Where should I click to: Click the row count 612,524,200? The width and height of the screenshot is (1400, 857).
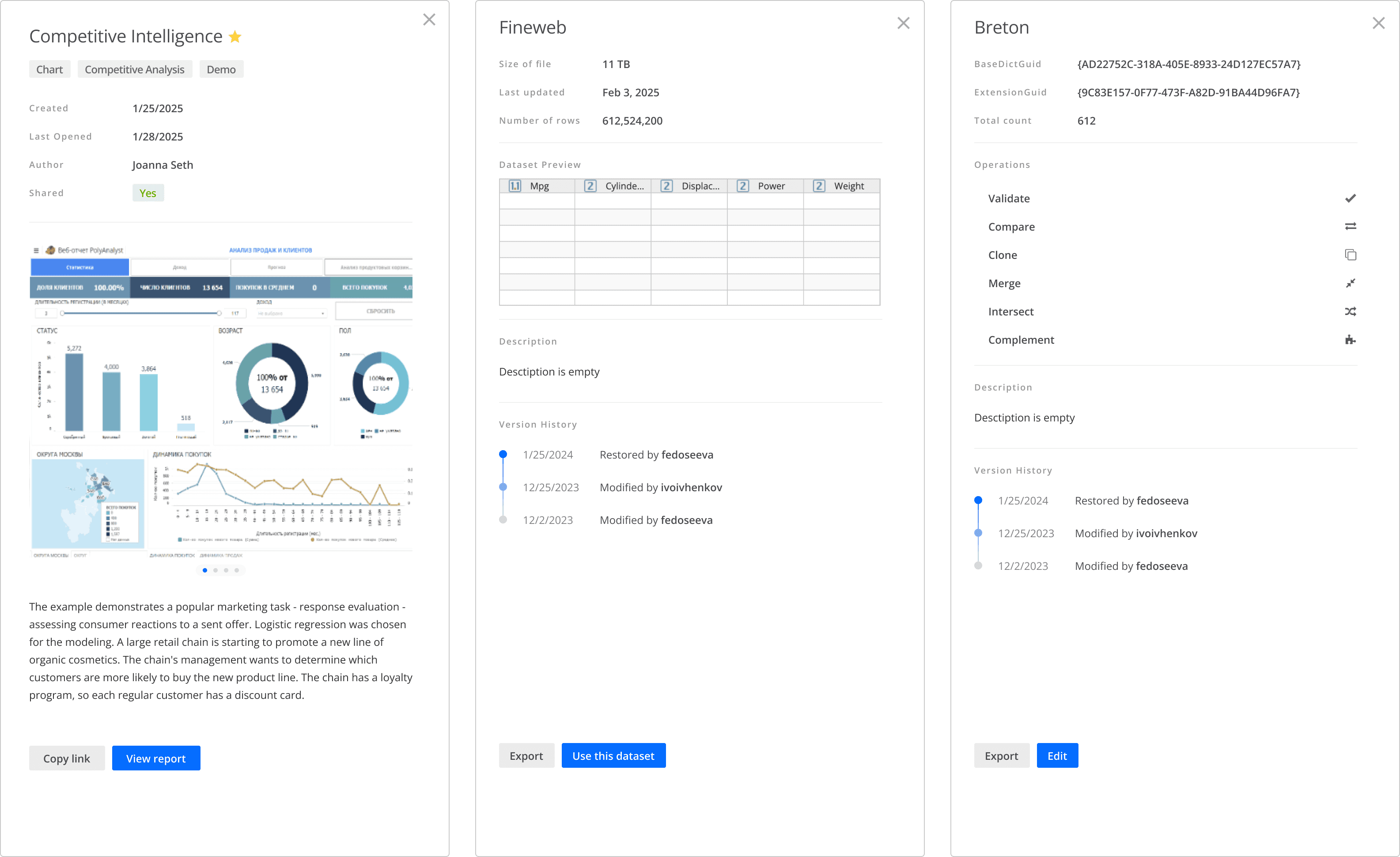pyautogui.click(x=632, y=121)
